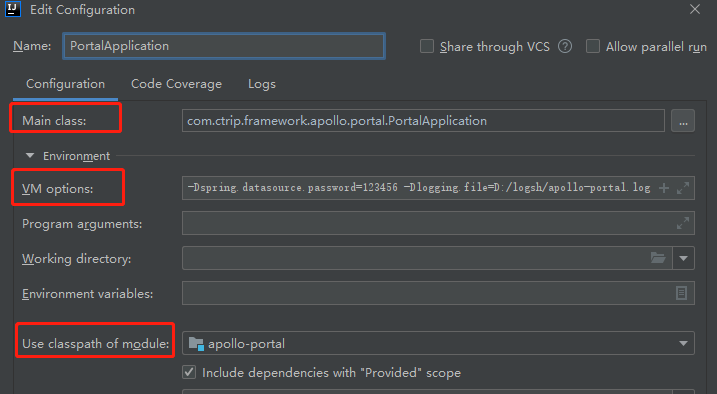Enable Share through VCS checkbox
717x394 pixels.
coord(427,46)
